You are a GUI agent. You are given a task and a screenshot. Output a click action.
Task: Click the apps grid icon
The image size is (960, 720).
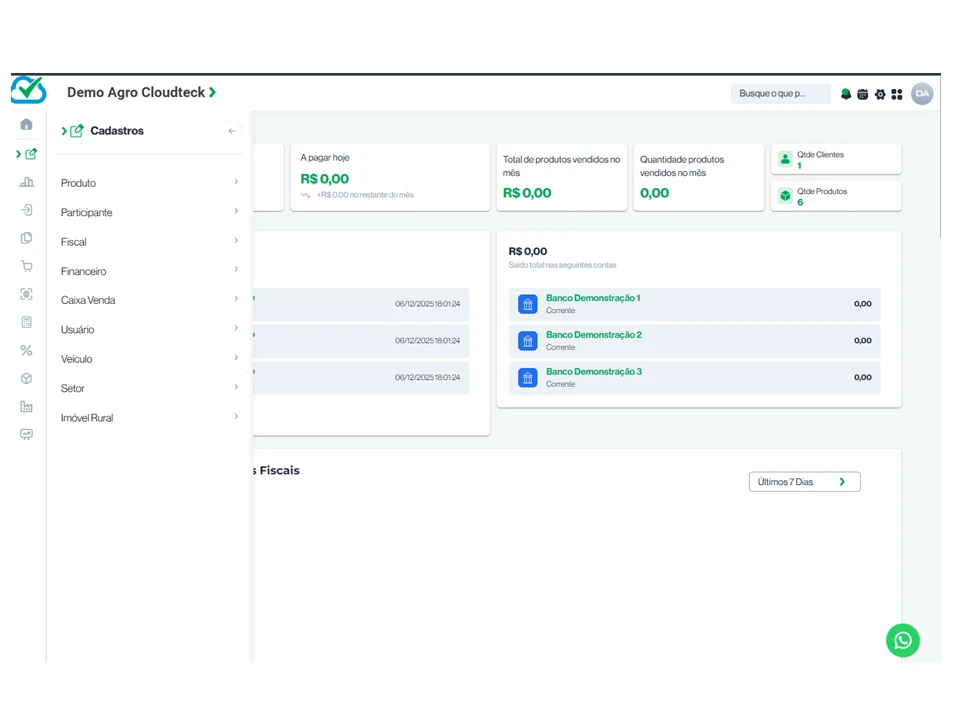pos(897,94)
